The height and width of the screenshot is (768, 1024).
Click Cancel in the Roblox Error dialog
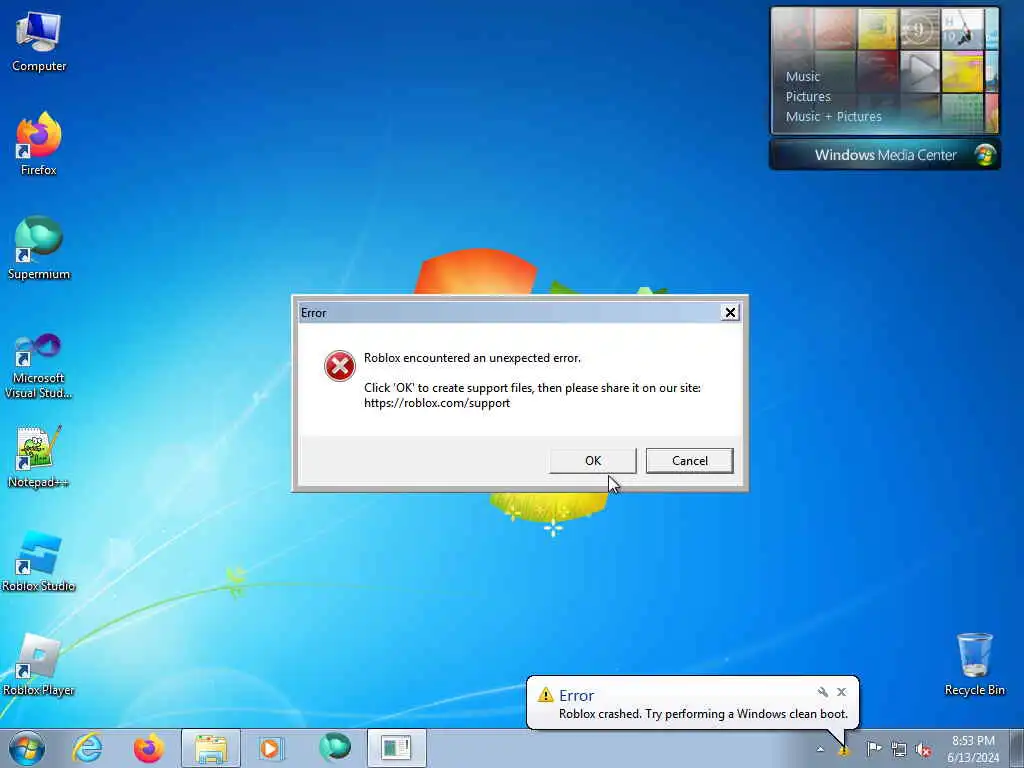coord(690,460)
